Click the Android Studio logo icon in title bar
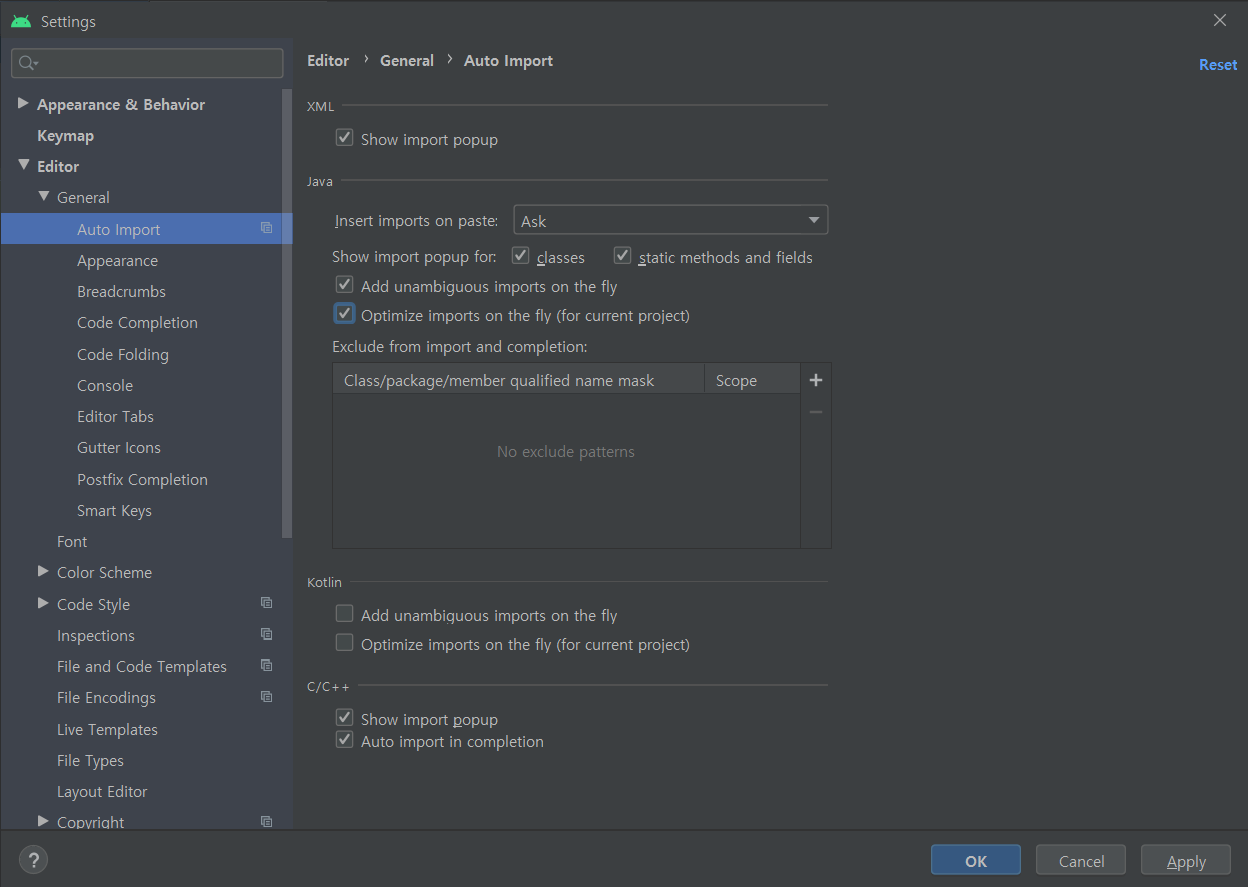Image resolution: width=1248 pixels, height=887 pixels. pyautogui.click(x=21, y=21)
